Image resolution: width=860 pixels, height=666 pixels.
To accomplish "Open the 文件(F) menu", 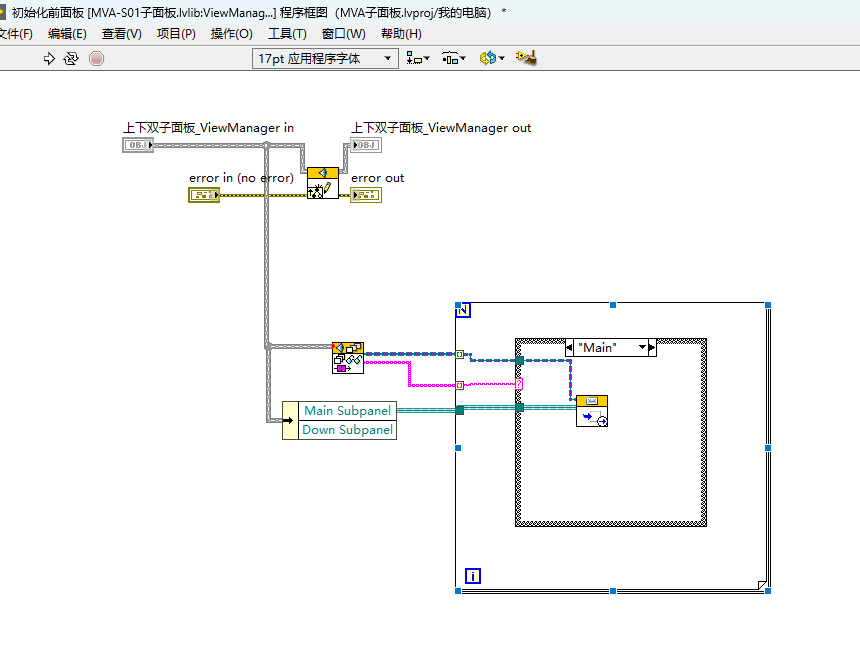I will click(x=16, y=34).
